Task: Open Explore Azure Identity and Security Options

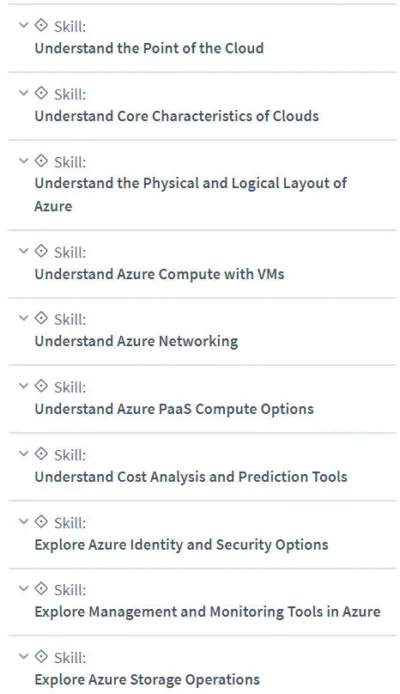Action: tap(181, 544)
